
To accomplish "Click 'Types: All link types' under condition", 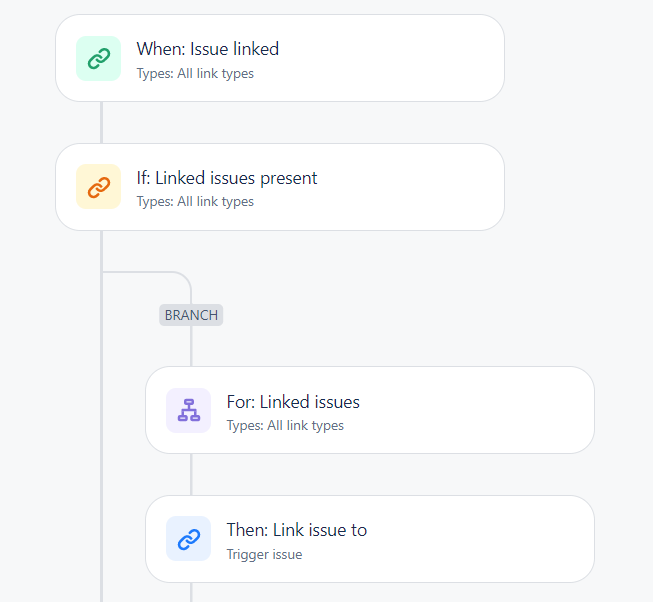I will click(x=195, y=201).
